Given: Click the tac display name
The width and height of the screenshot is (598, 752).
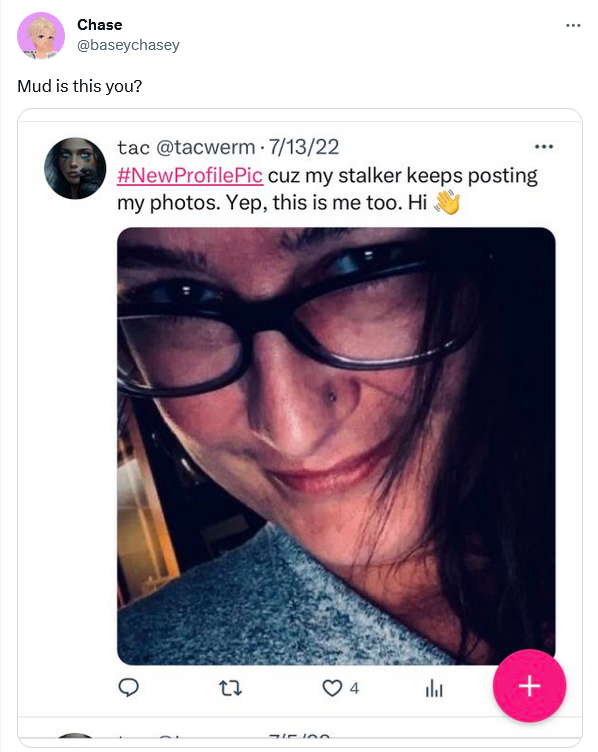Looking at the screenshot, I should coord(133,148).
